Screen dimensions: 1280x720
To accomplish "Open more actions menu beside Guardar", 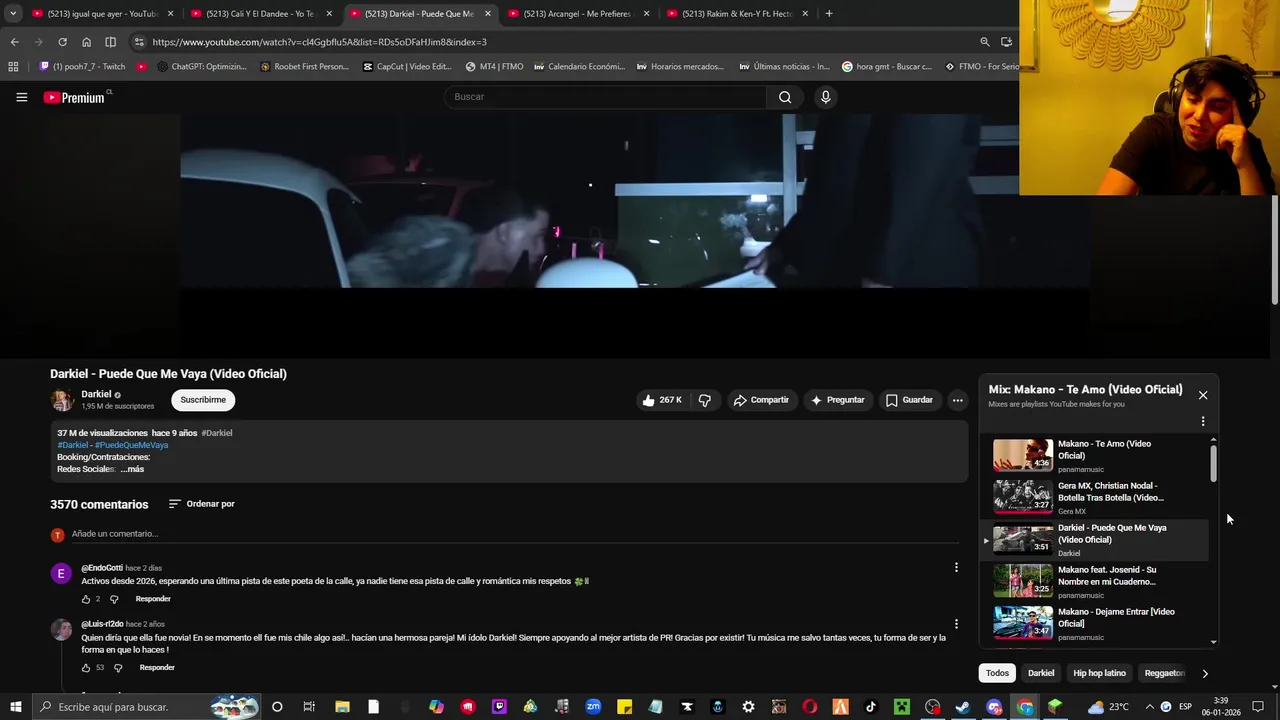I will [957, 400].
